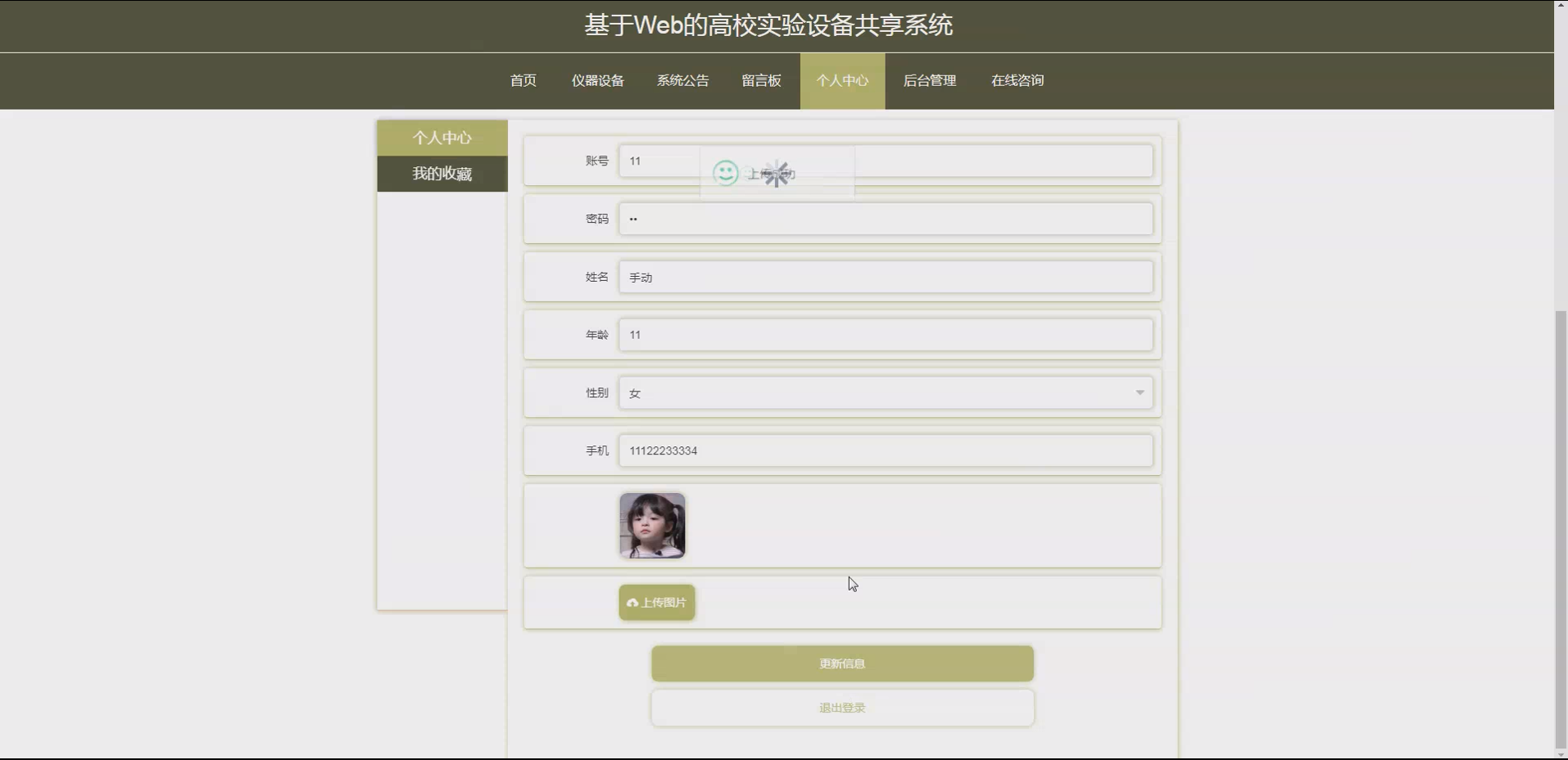The image size is (1568, 760).
Task: Expand the gender selector showing 女
Action: [886, 392]
